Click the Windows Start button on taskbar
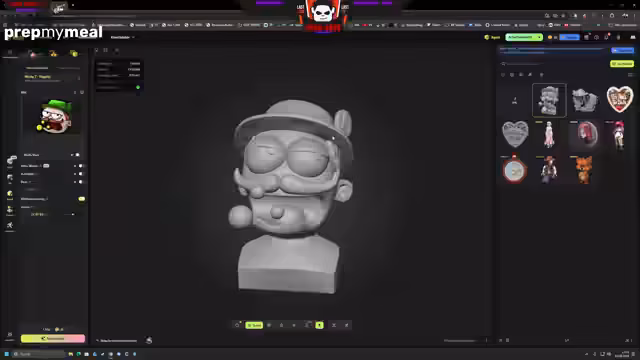 tap(7, 354)
